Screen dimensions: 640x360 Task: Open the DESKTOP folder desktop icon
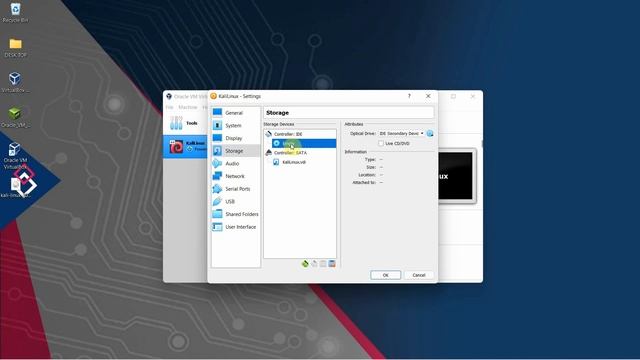coord(16,48)
